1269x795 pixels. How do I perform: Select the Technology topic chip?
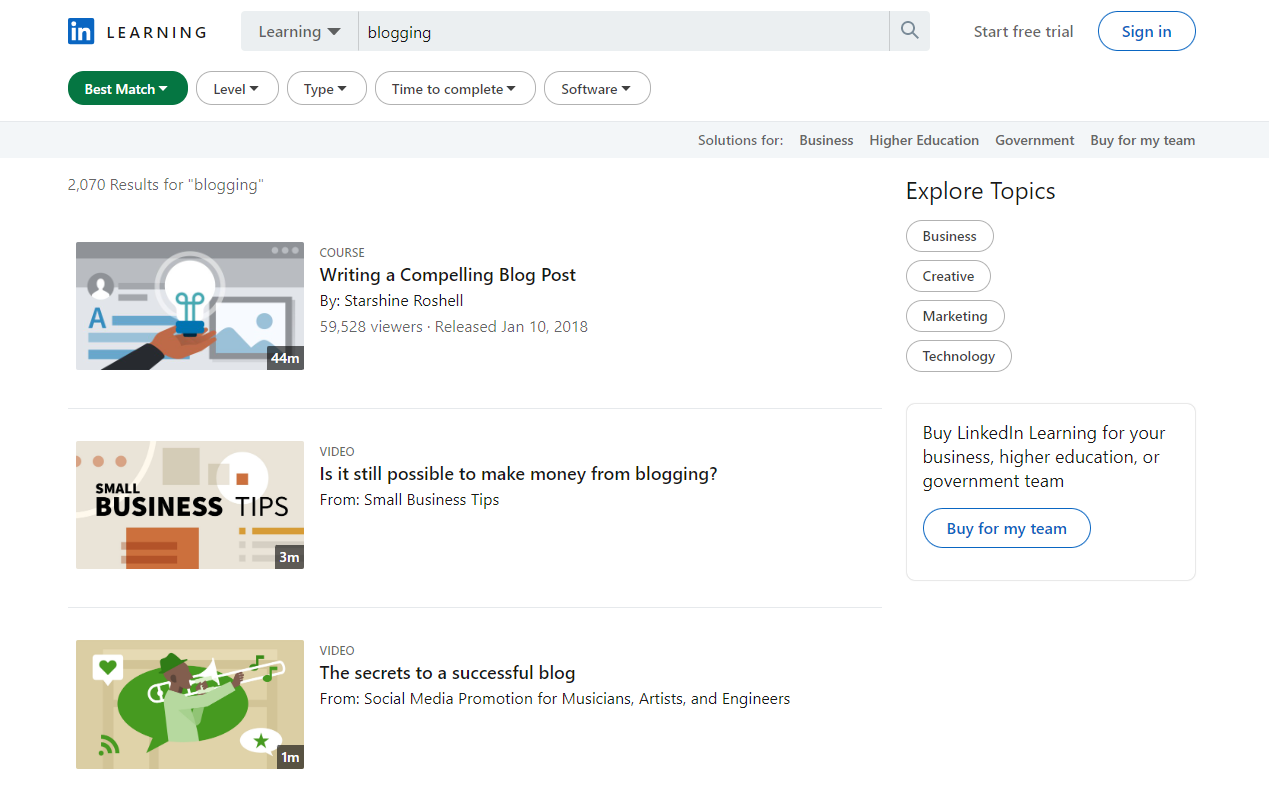(x=958, y=356)
